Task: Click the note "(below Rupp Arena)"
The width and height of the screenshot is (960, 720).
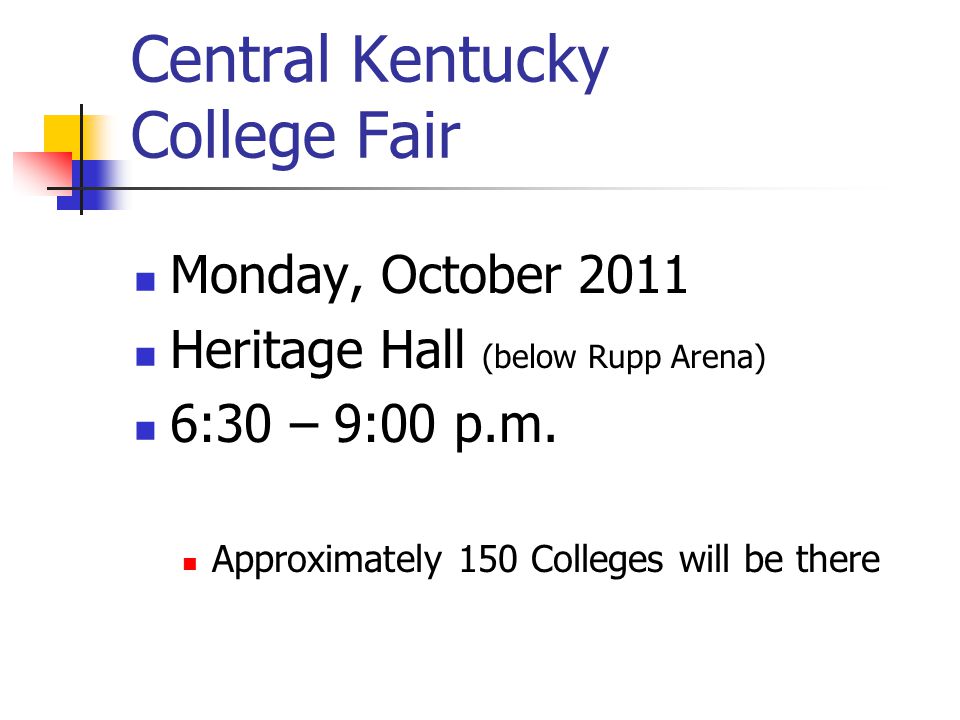Action: coord(624,358)
